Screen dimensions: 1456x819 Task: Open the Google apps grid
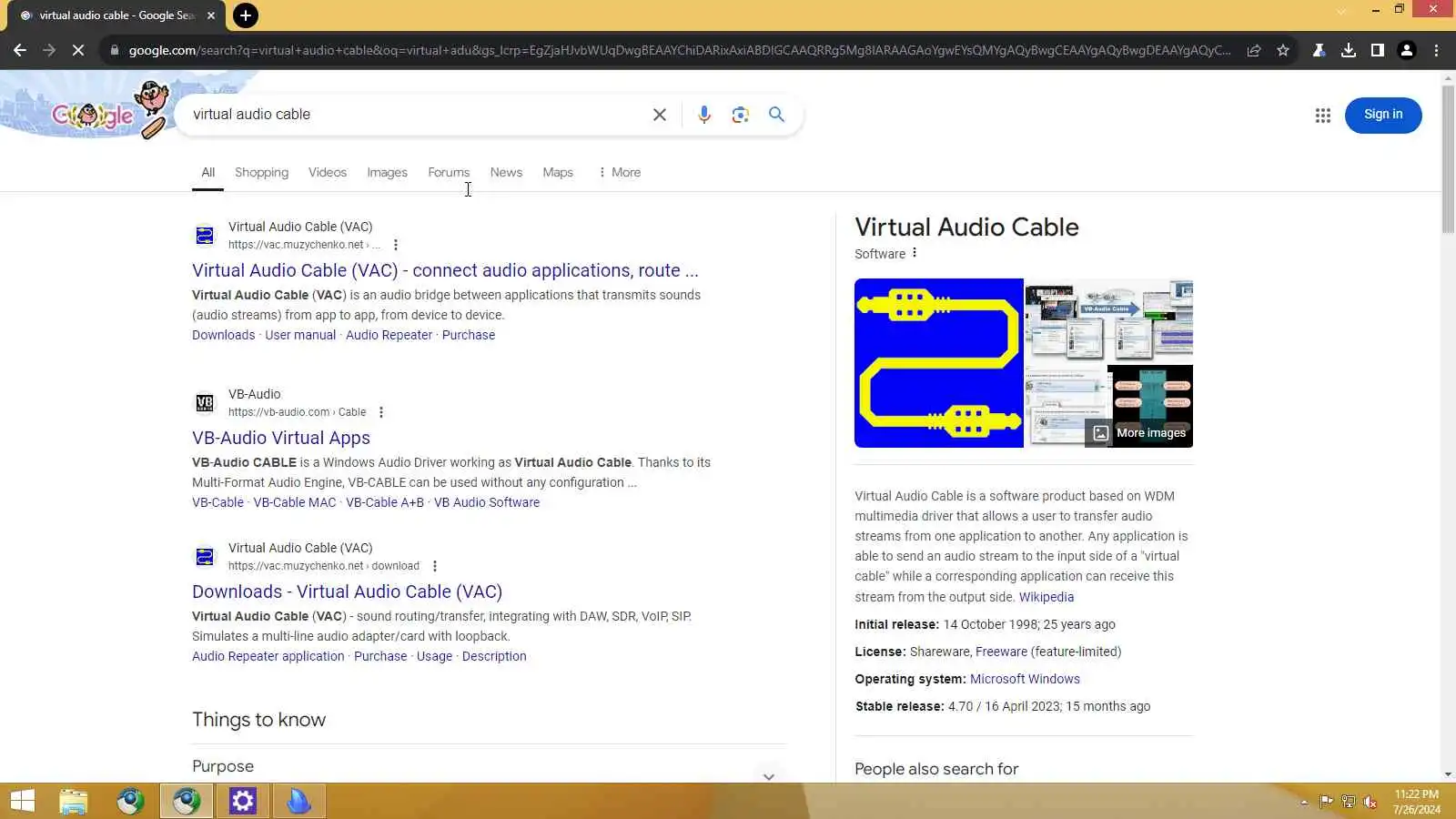[1323, 116]
